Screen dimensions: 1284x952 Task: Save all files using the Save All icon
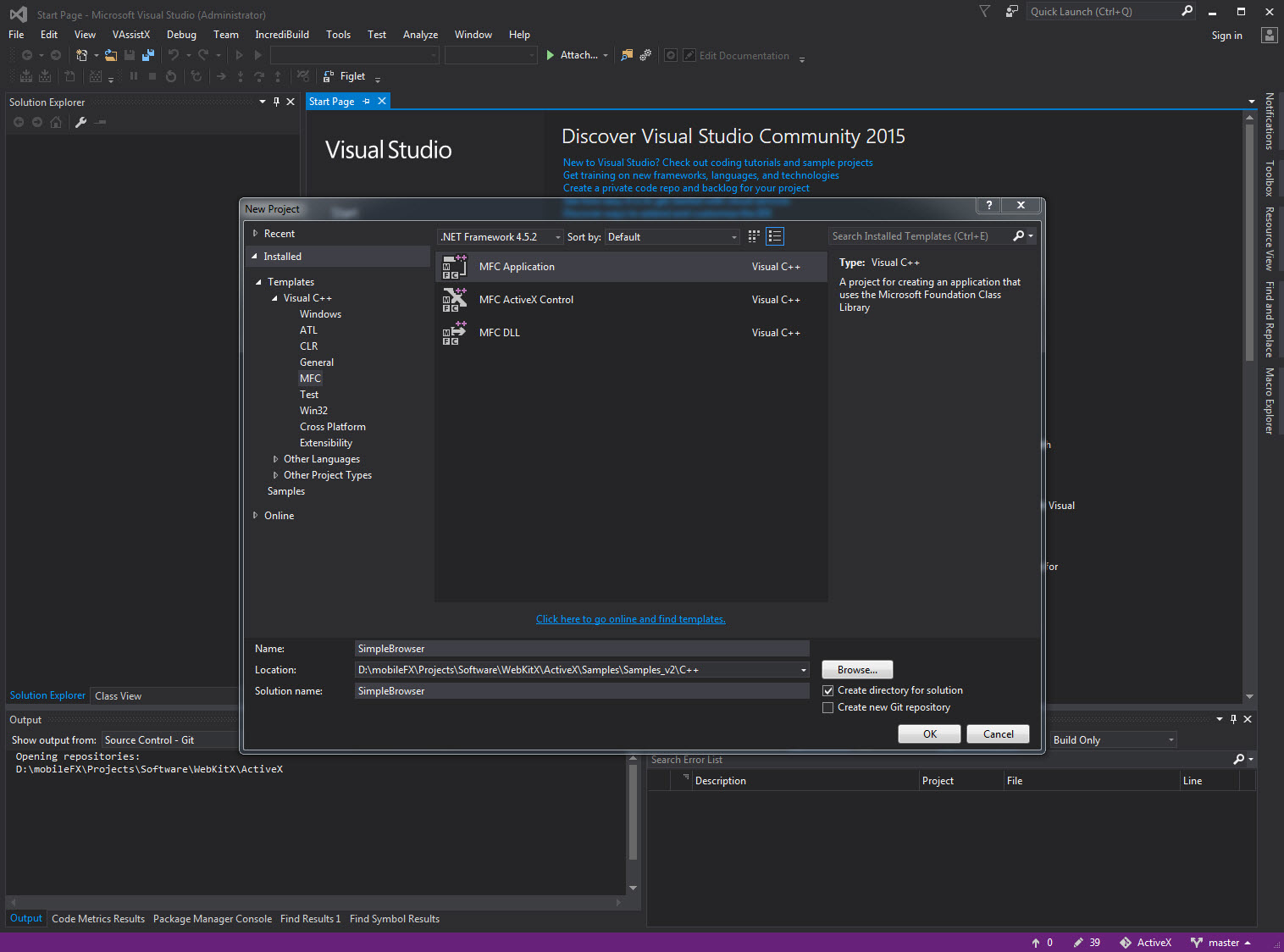click(x=147, y=54)
